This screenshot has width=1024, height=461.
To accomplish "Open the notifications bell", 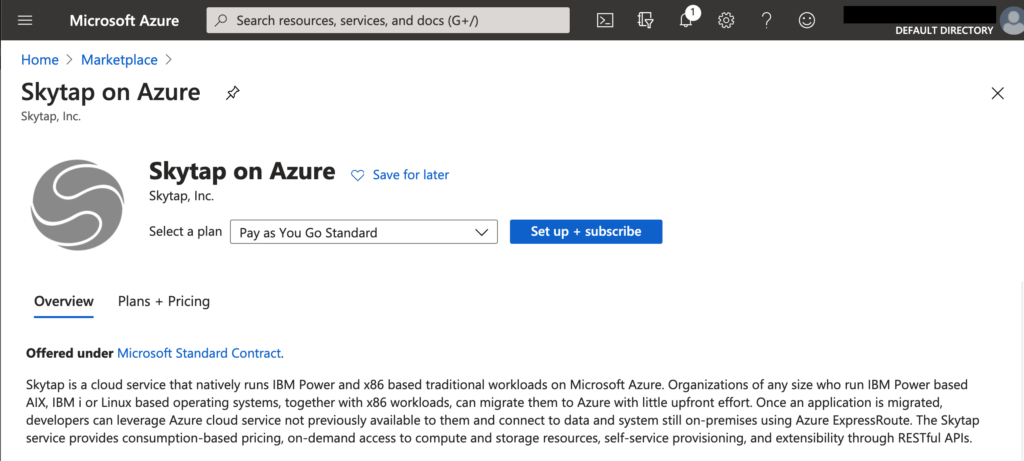I will pyautogui.click(x=686, y=20).
